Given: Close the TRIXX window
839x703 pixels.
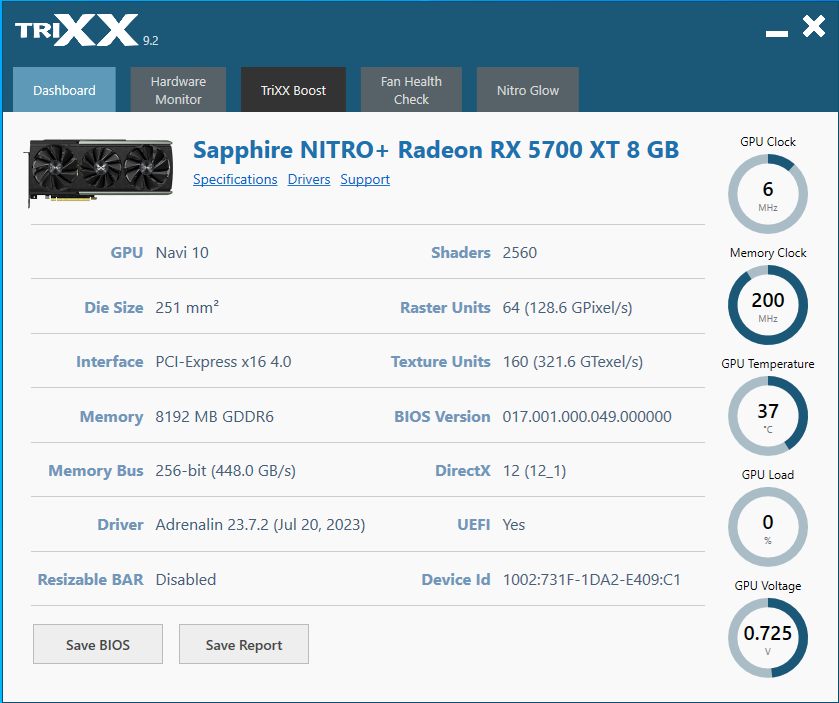Looking at the screenshot, I should pos(813,26).
